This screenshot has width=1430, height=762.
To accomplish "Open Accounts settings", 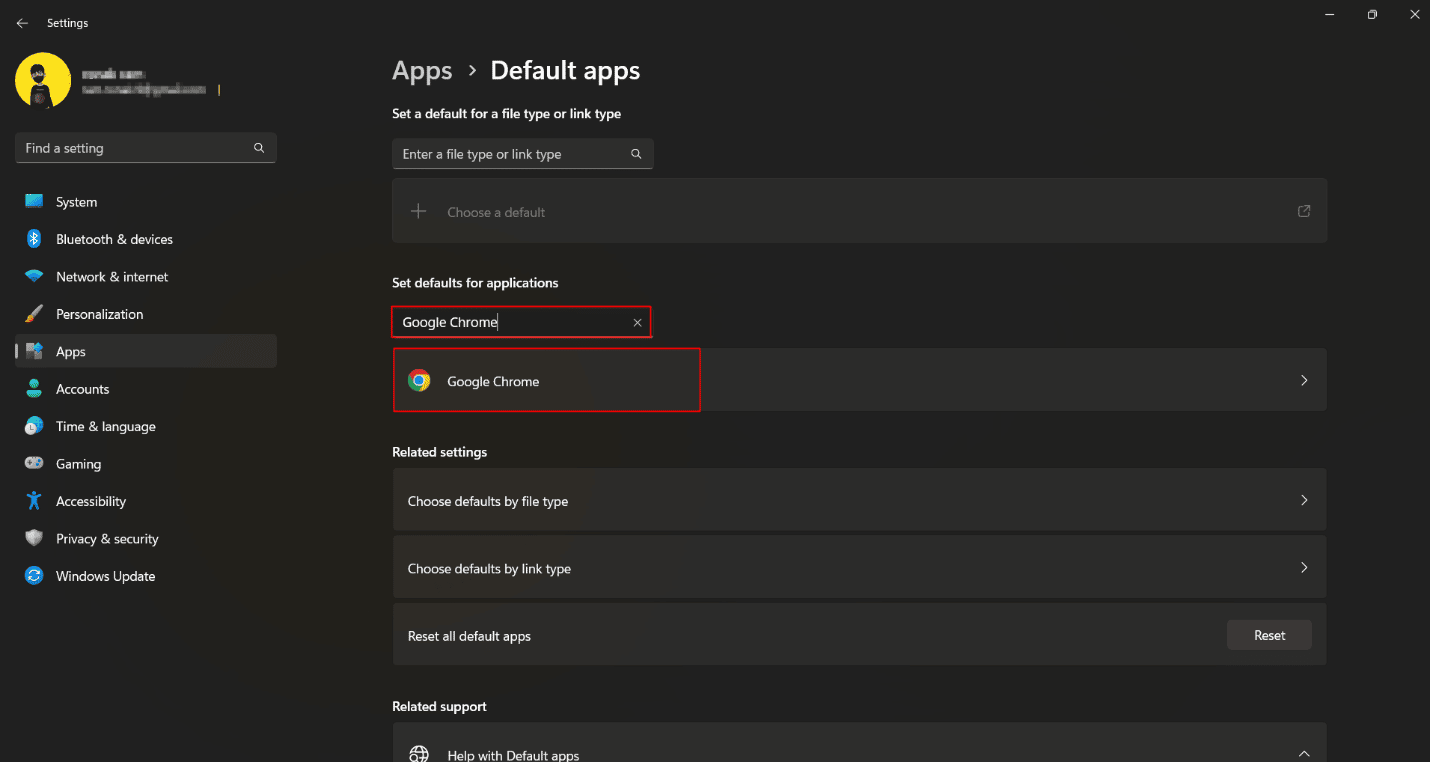I will [82, 388].
